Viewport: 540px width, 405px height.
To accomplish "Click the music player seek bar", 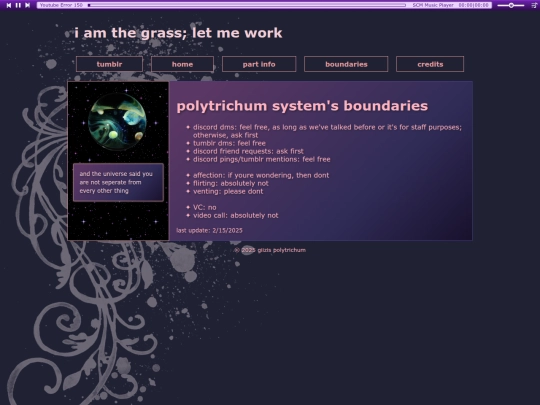I will (x=247, y=5).
